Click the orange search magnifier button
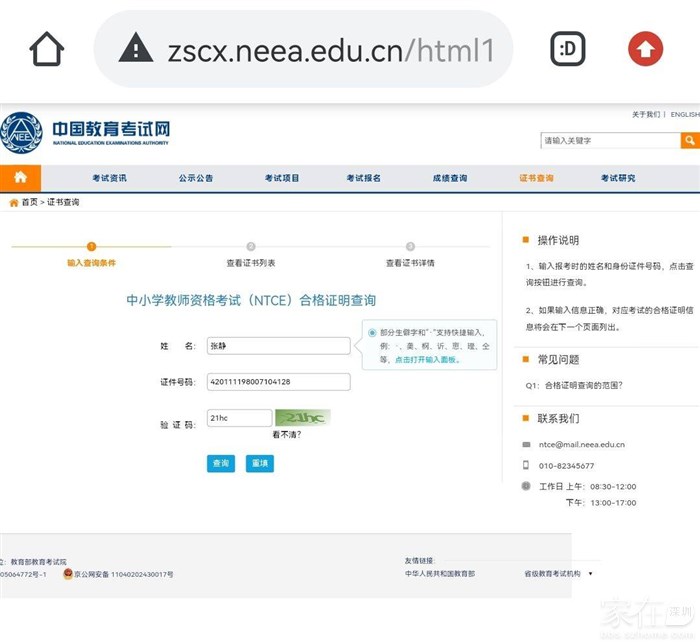Viewport: 700px width, 642px height. tap(689, 141)
